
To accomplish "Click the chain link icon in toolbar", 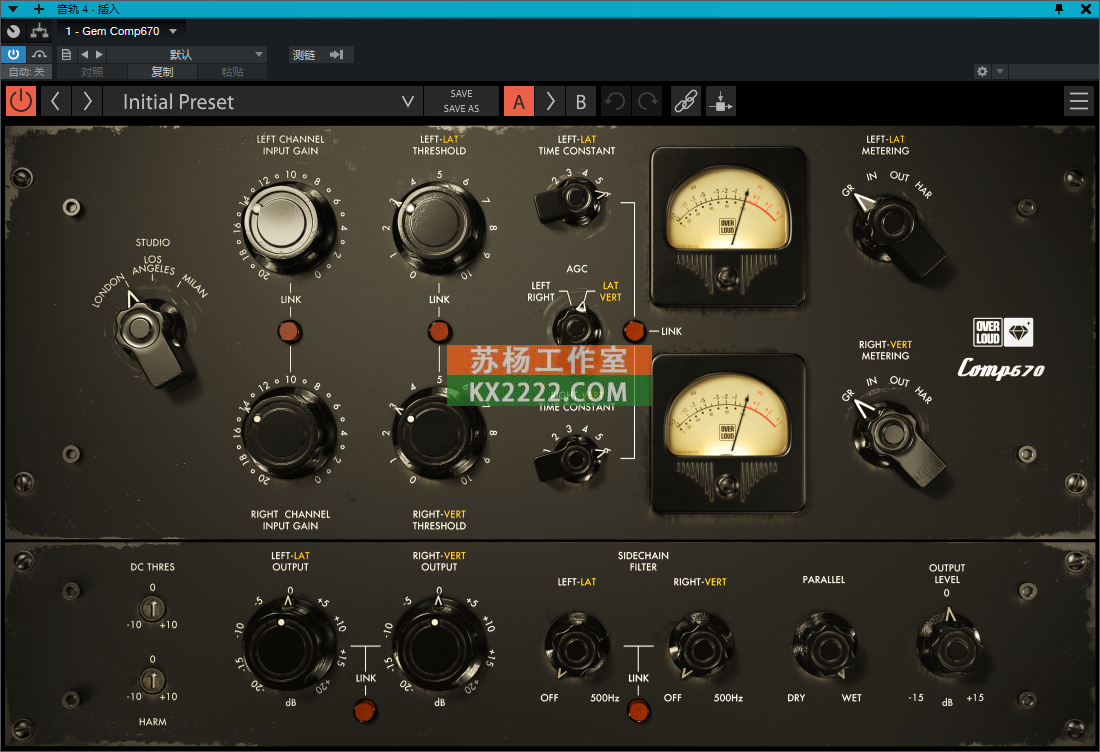I will pos(685,101).
